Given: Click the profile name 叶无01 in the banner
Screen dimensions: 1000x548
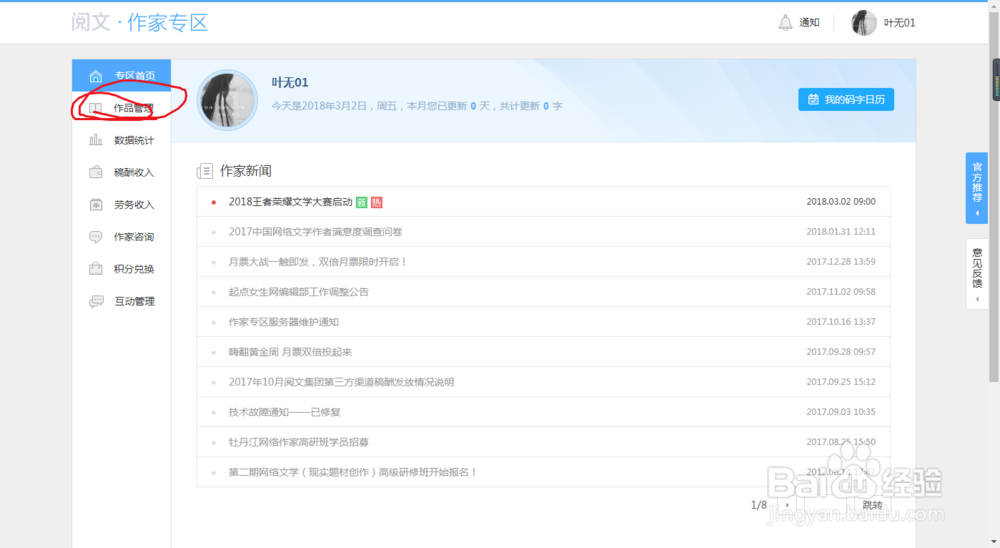Looking at the screenshot, I should click(290, 82).
